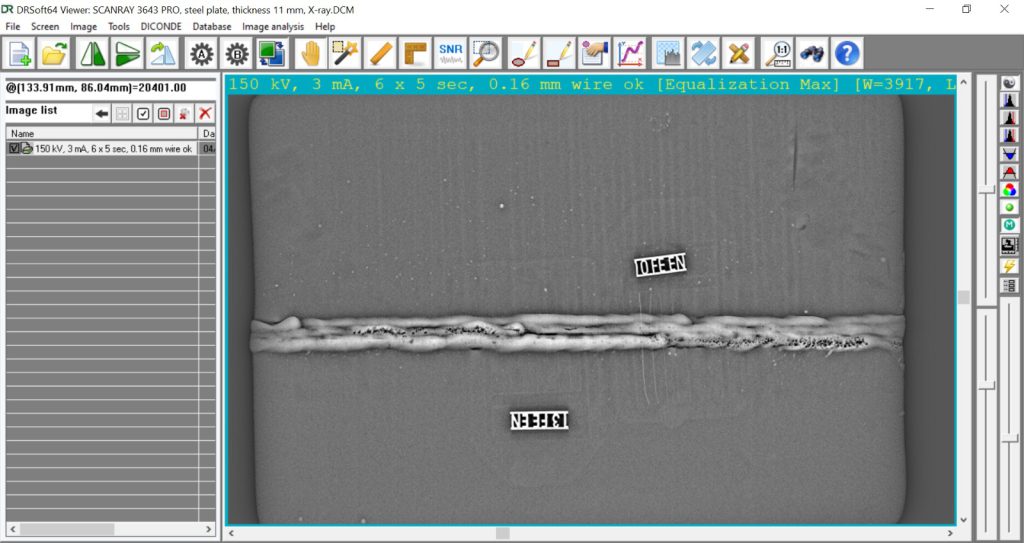Click the first histogram icon with blue line

pyautogui.click(x=1010, y=101)
